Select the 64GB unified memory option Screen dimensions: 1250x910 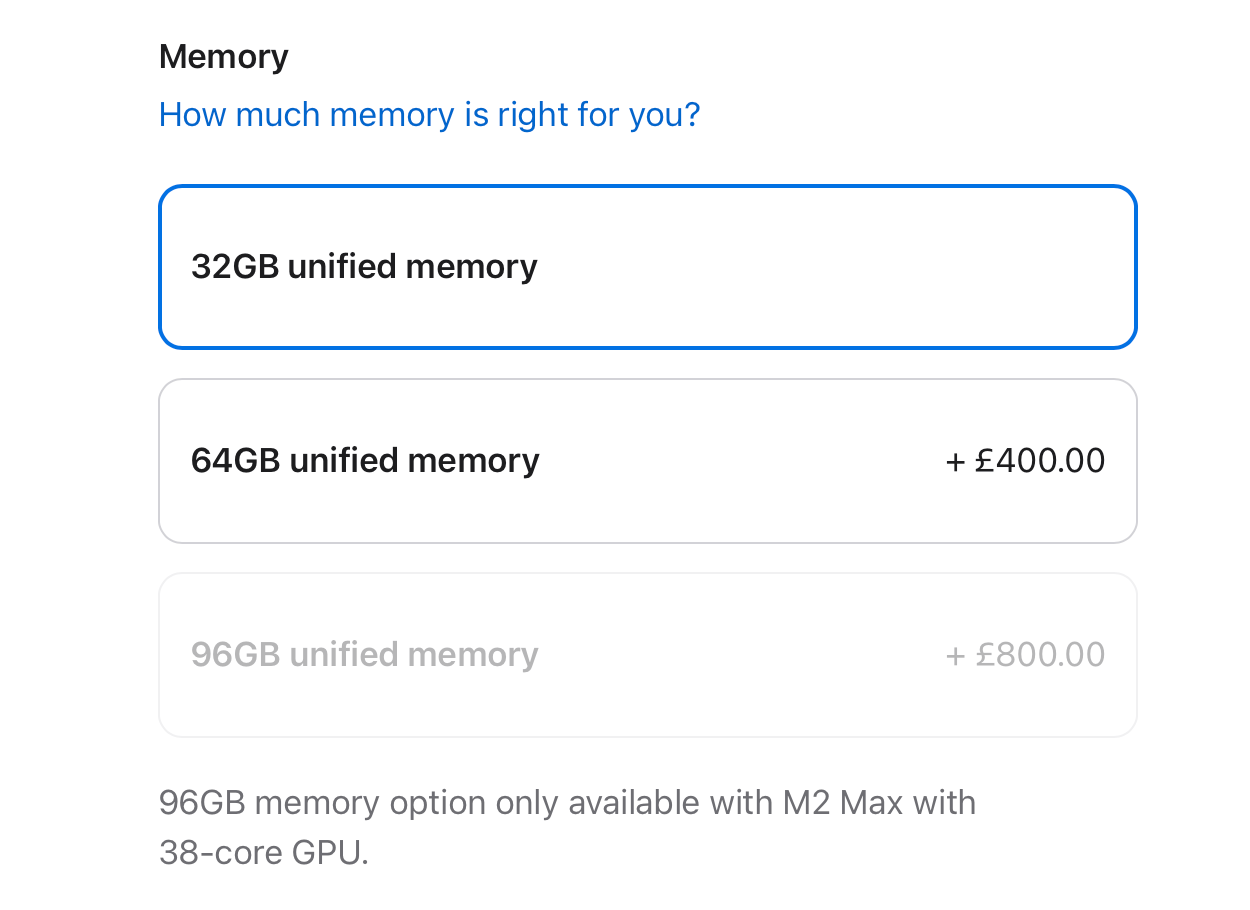pos(648,460)
